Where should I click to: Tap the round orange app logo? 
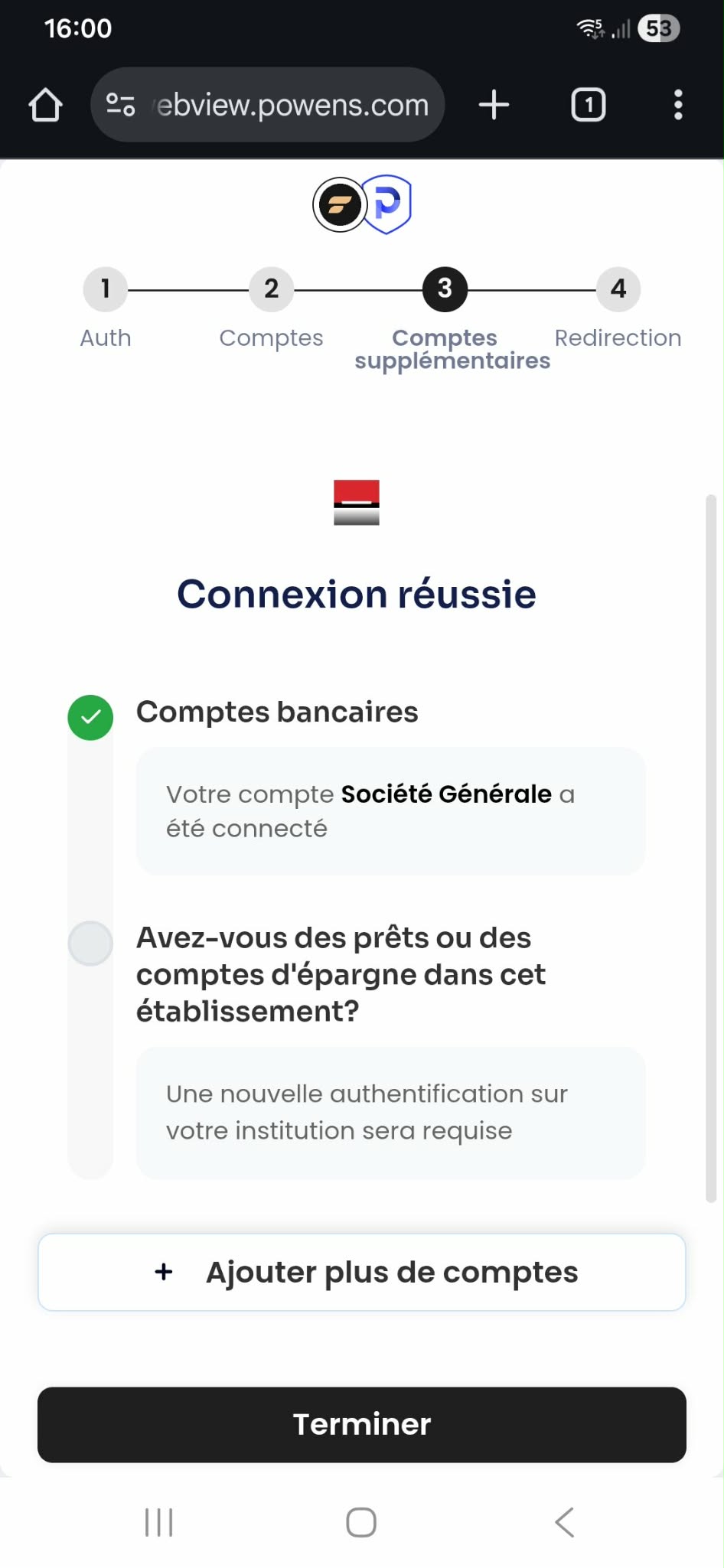(x=340, y=204)
